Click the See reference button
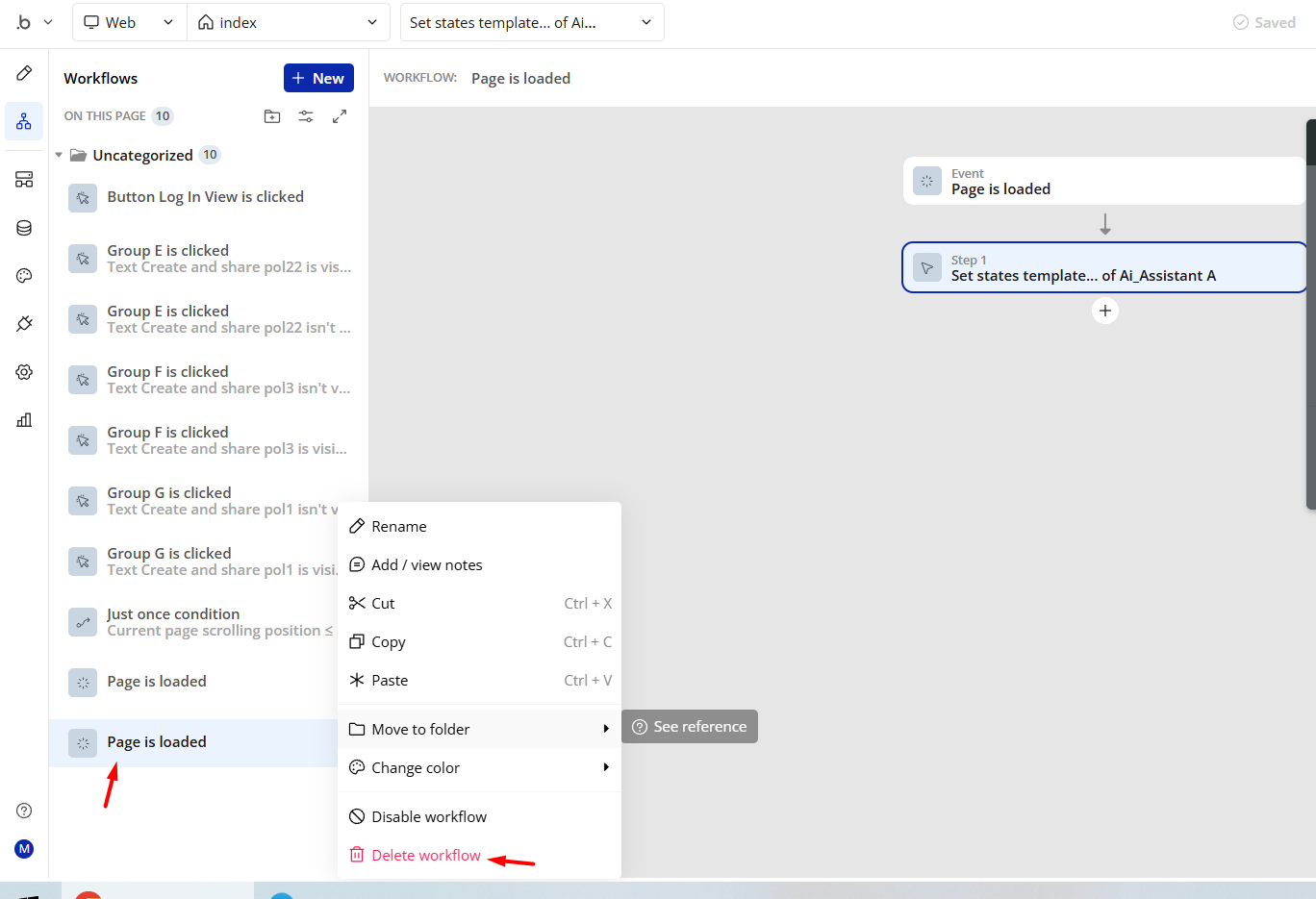Screen dimensions: 1316x899 [690, 727]
